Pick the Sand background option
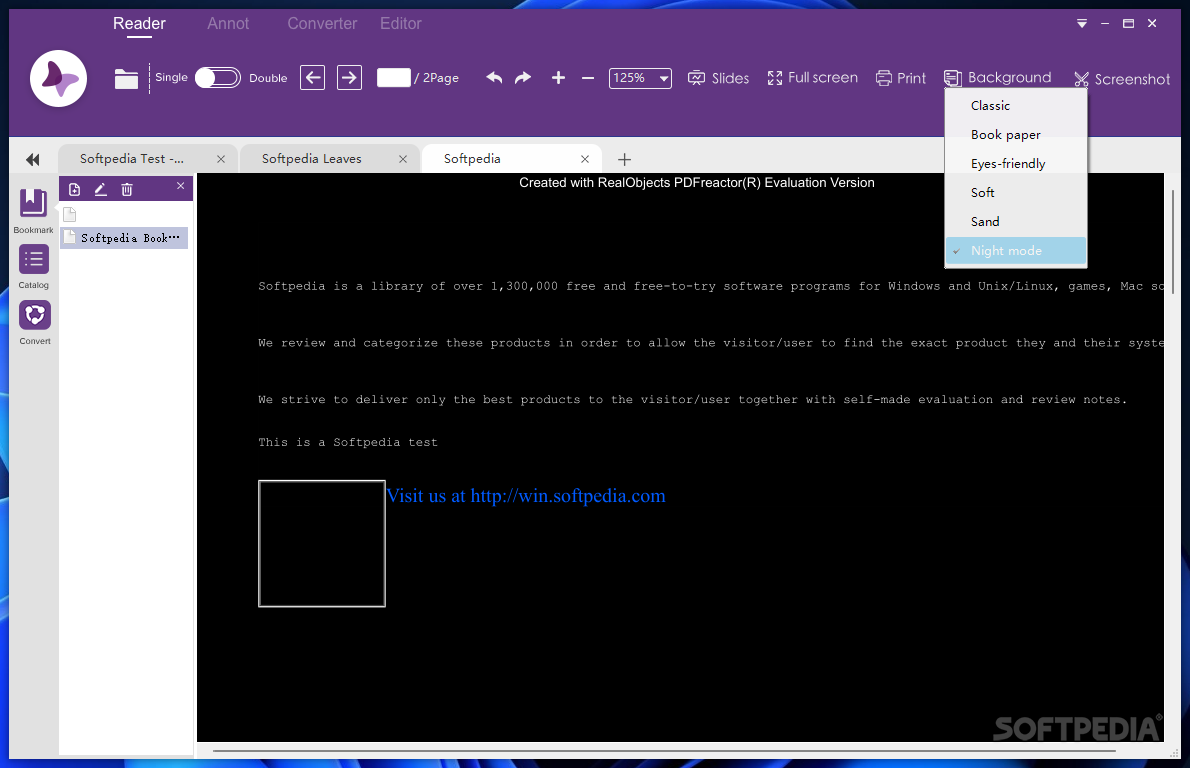The image size is (1190, 768). pyautogui.click(x=1015, y=221)
